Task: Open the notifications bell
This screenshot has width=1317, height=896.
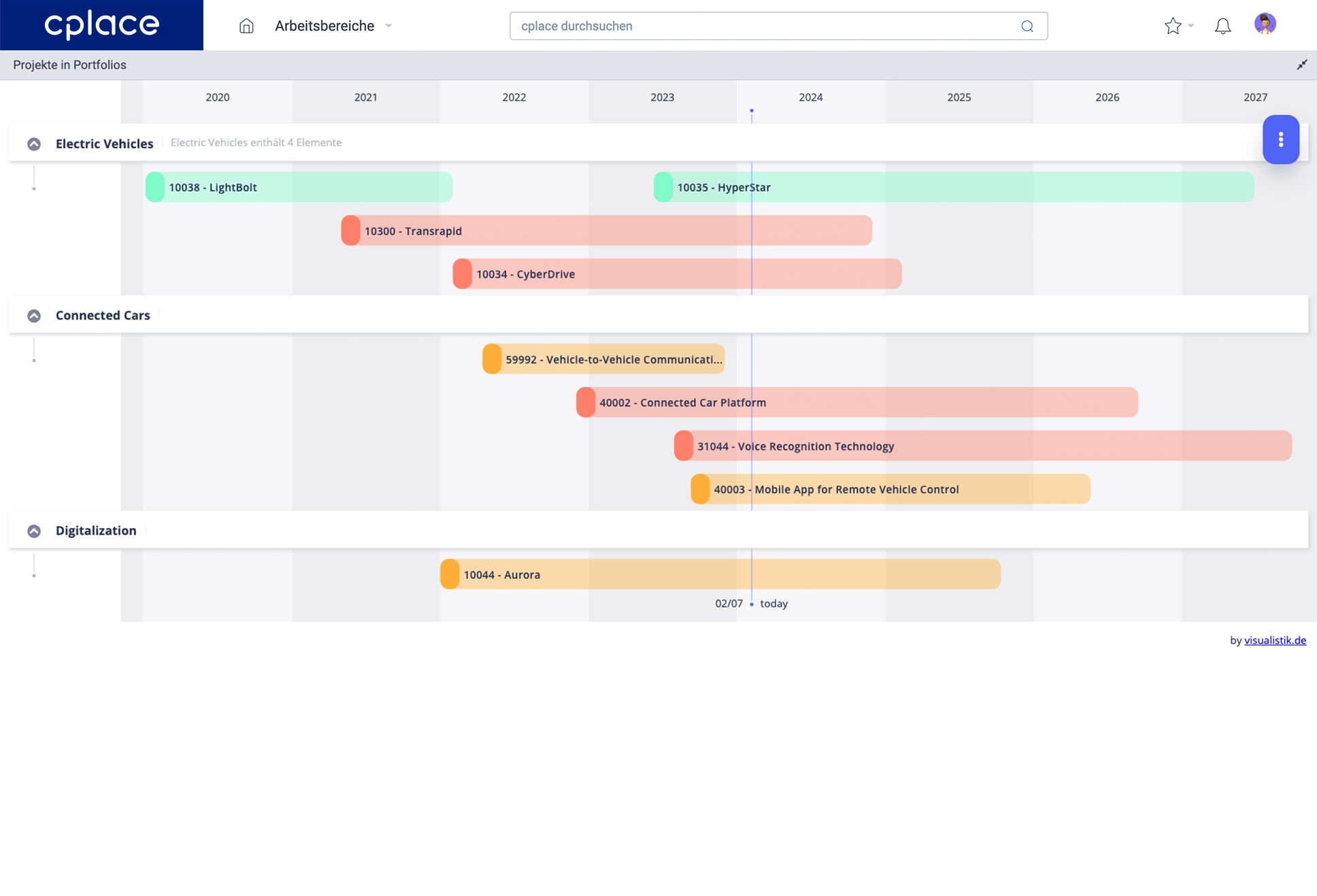Action: click(1222, 26)
